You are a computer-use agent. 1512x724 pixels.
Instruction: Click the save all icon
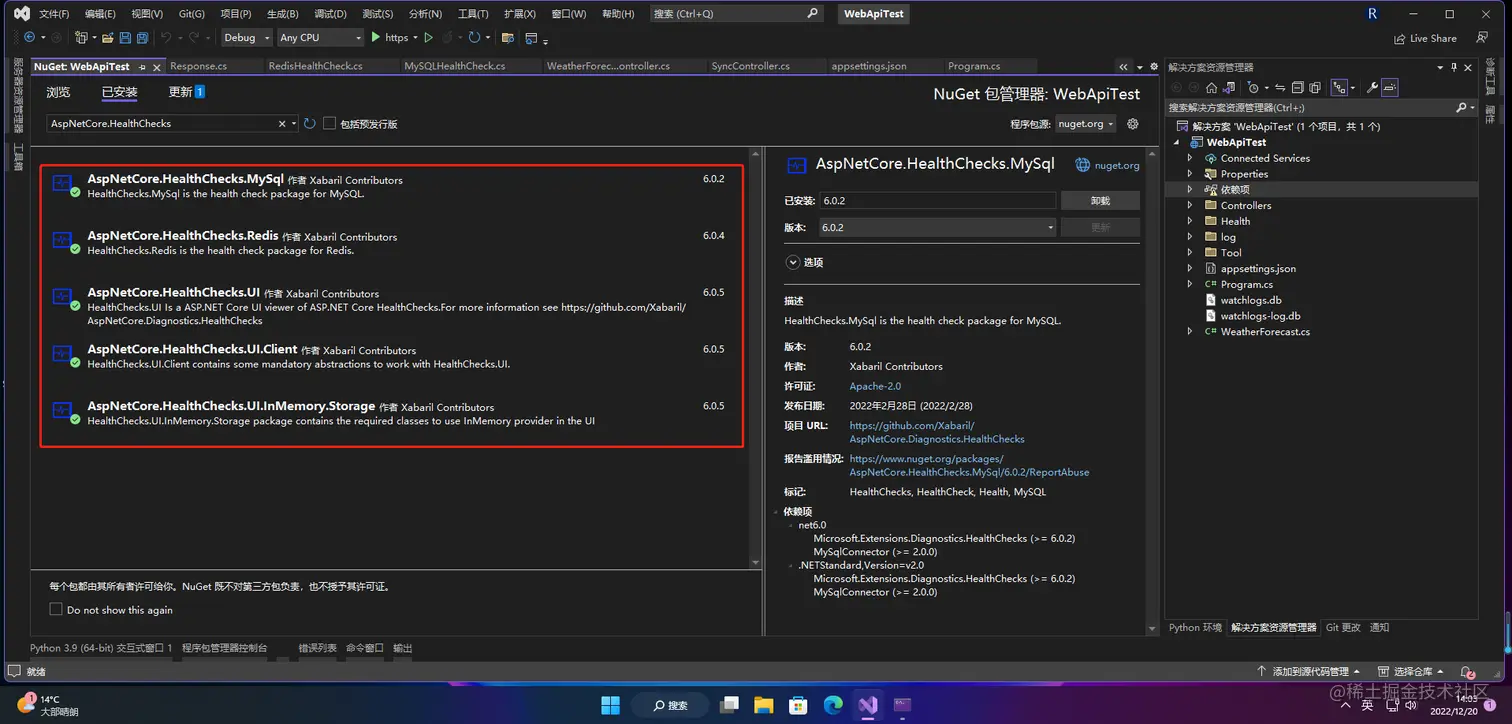(x=142, y=37)
